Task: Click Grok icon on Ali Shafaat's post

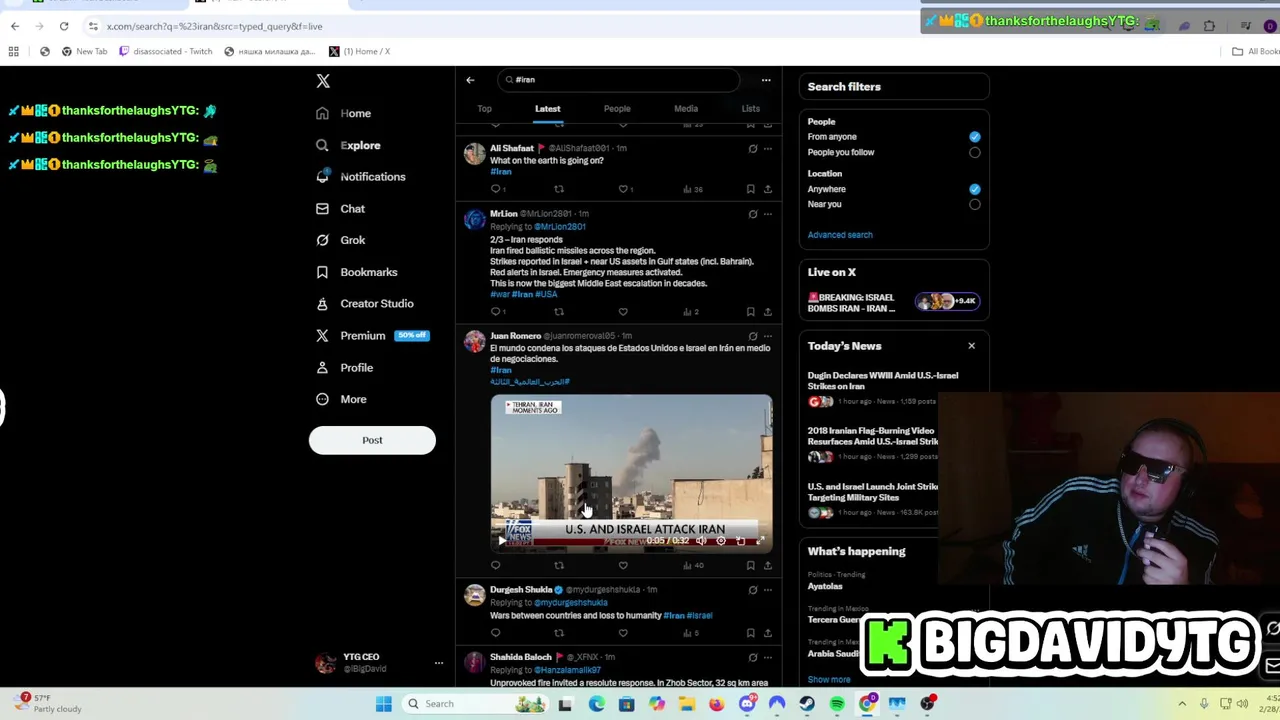Action: [753, 149]
